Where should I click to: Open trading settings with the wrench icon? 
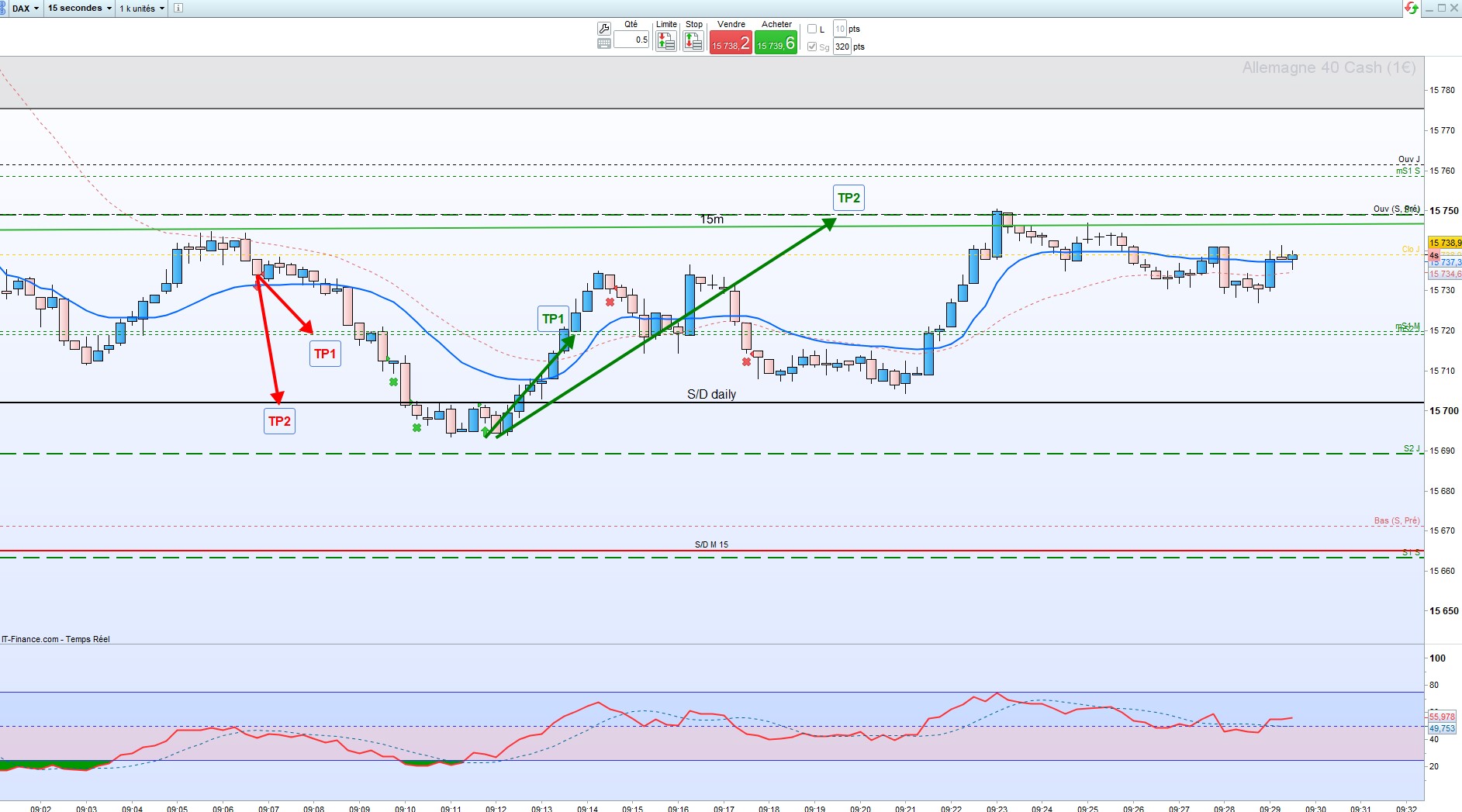click(604, 29)
